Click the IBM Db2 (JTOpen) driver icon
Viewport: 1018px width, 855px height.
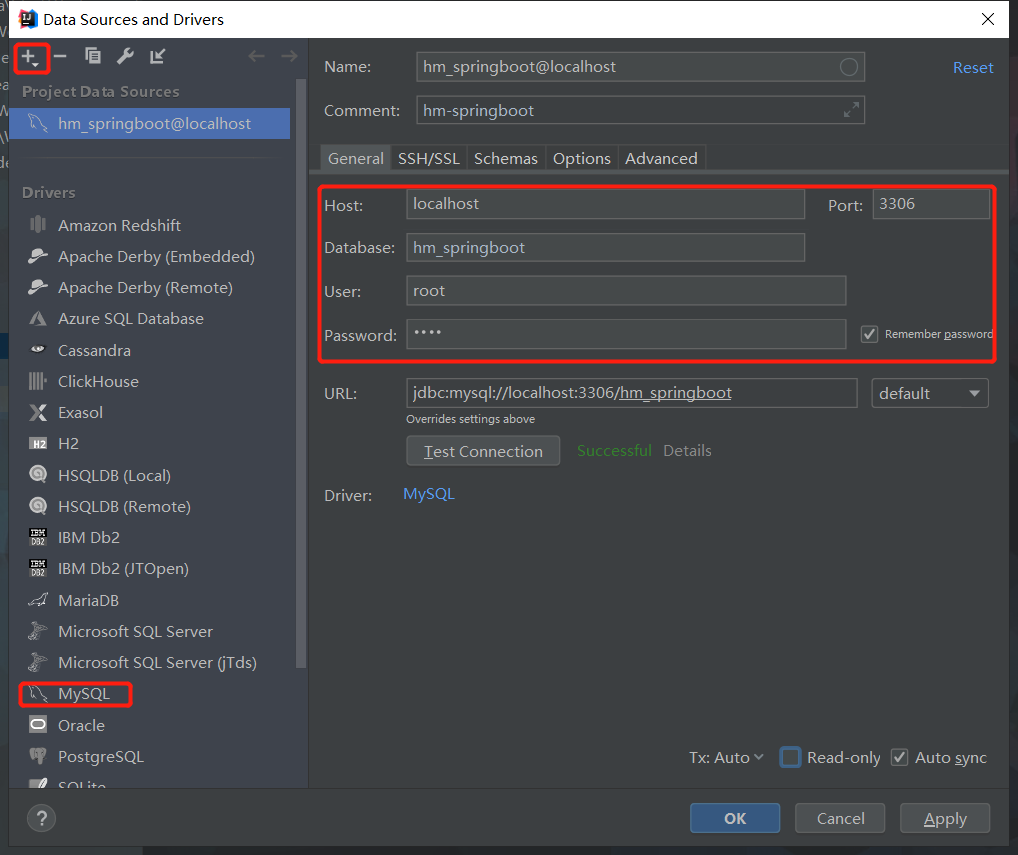click(x=38, y=568)
